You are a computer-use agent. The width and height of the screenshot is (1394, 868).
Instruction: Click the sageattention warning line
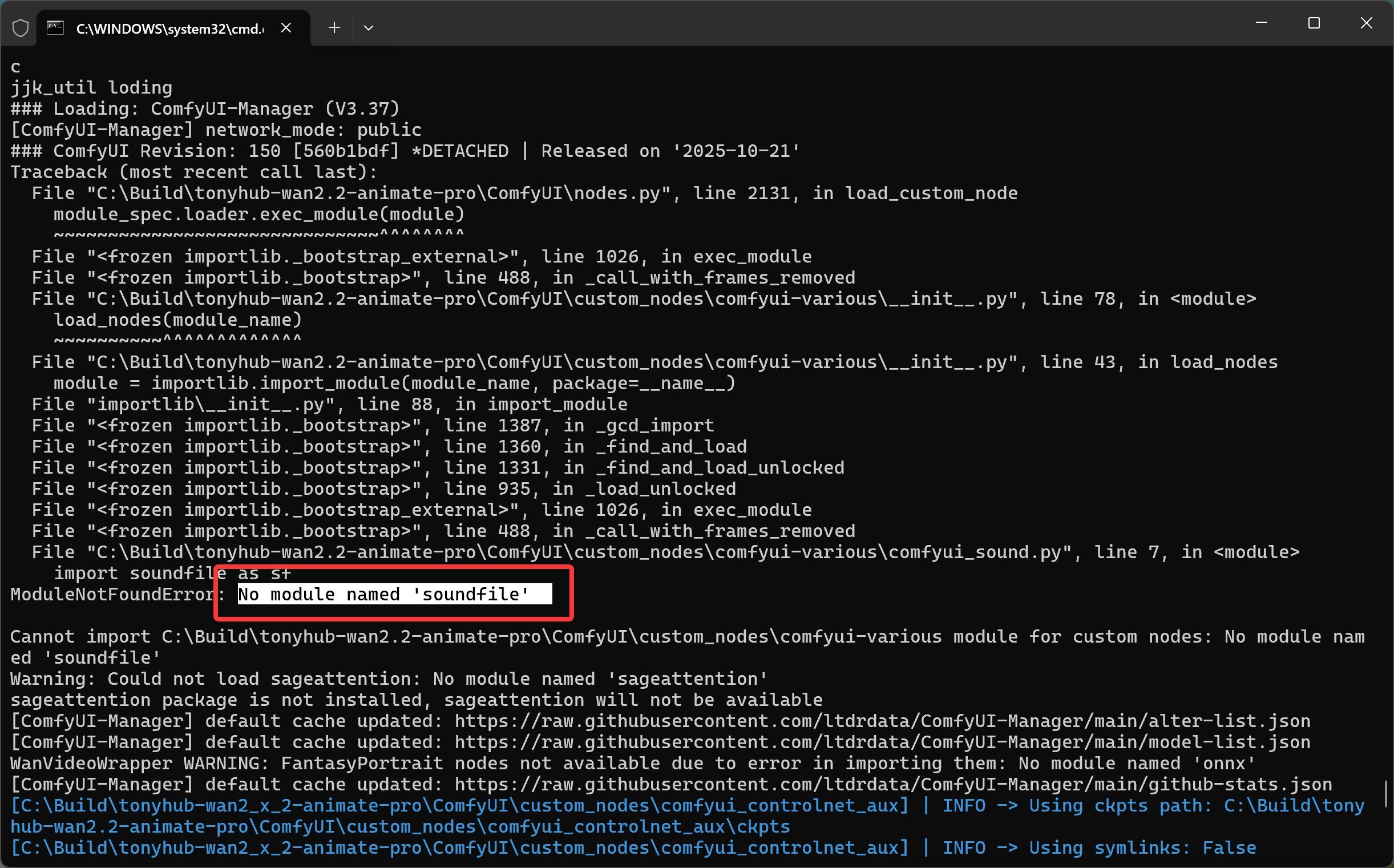tap(389, 679)
